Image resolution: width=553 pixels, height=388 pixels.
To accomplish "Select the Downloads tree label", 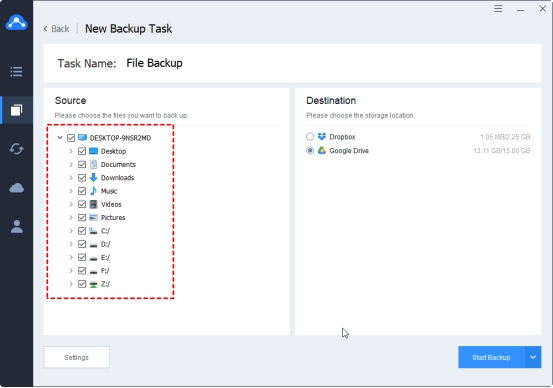I will (x=117, y=178).
